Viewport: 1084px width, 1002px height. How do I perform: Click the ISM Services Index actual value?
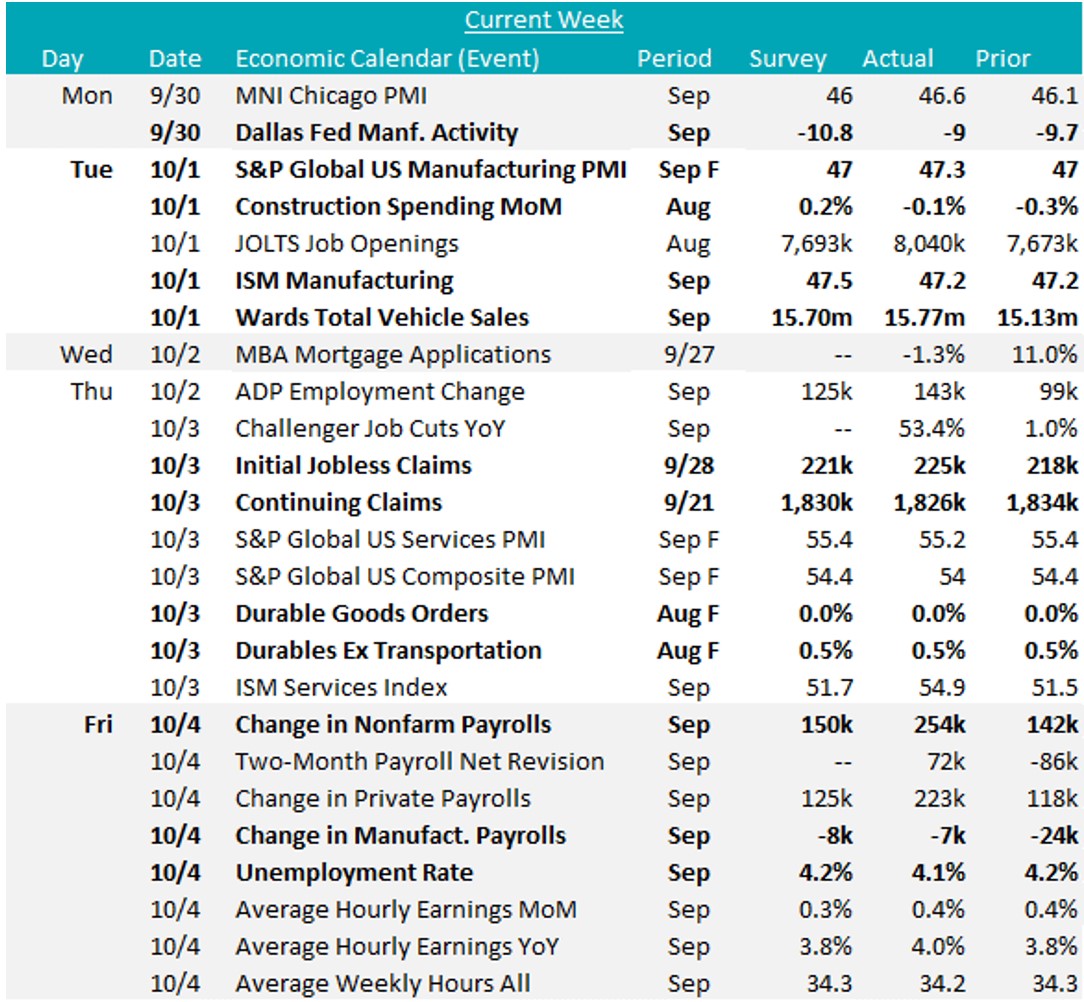pyautogui.click(x=944, y=688)
